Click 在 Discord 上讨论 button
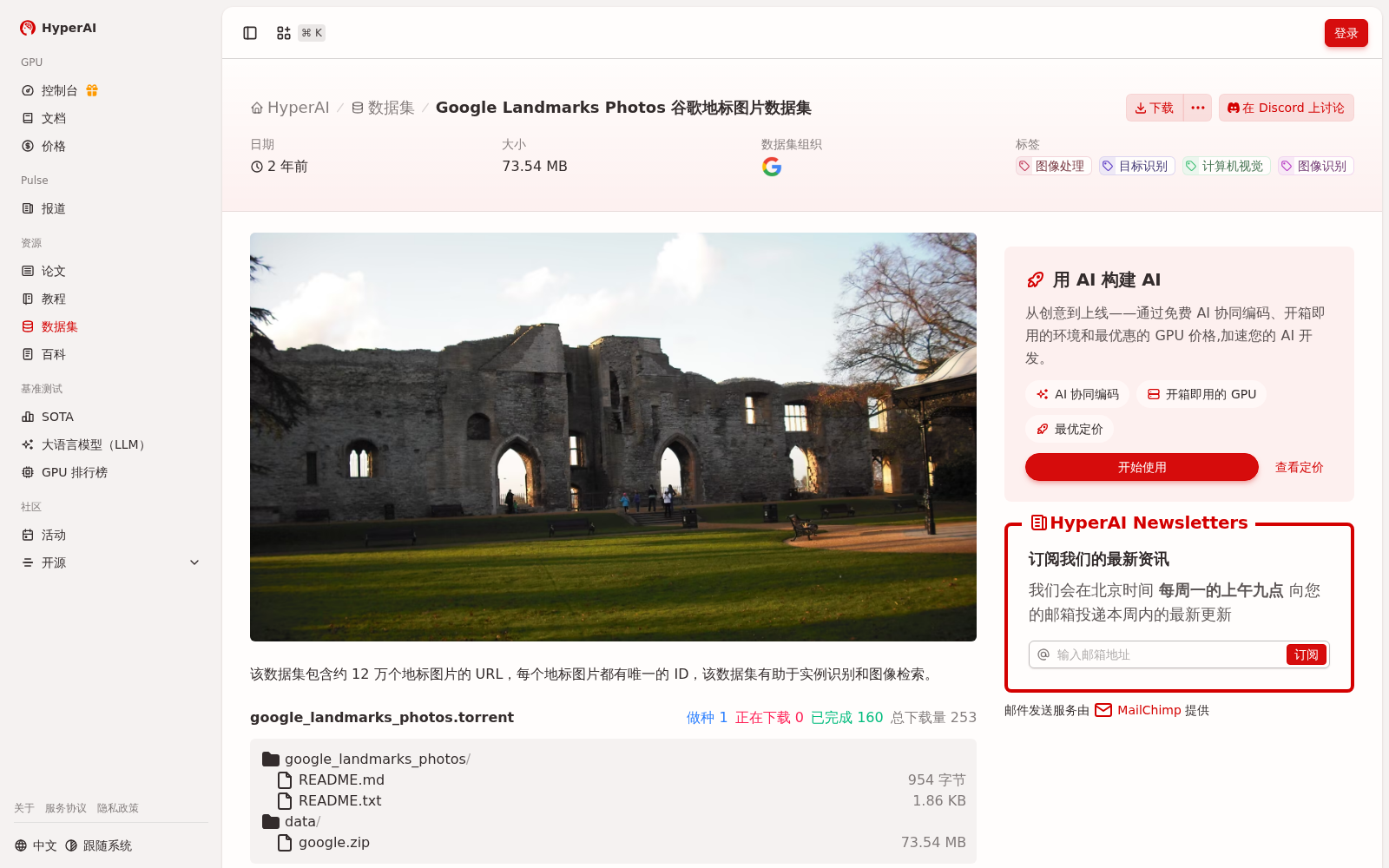Screen dimensions: 1389x868 (x=1286, y=108)
